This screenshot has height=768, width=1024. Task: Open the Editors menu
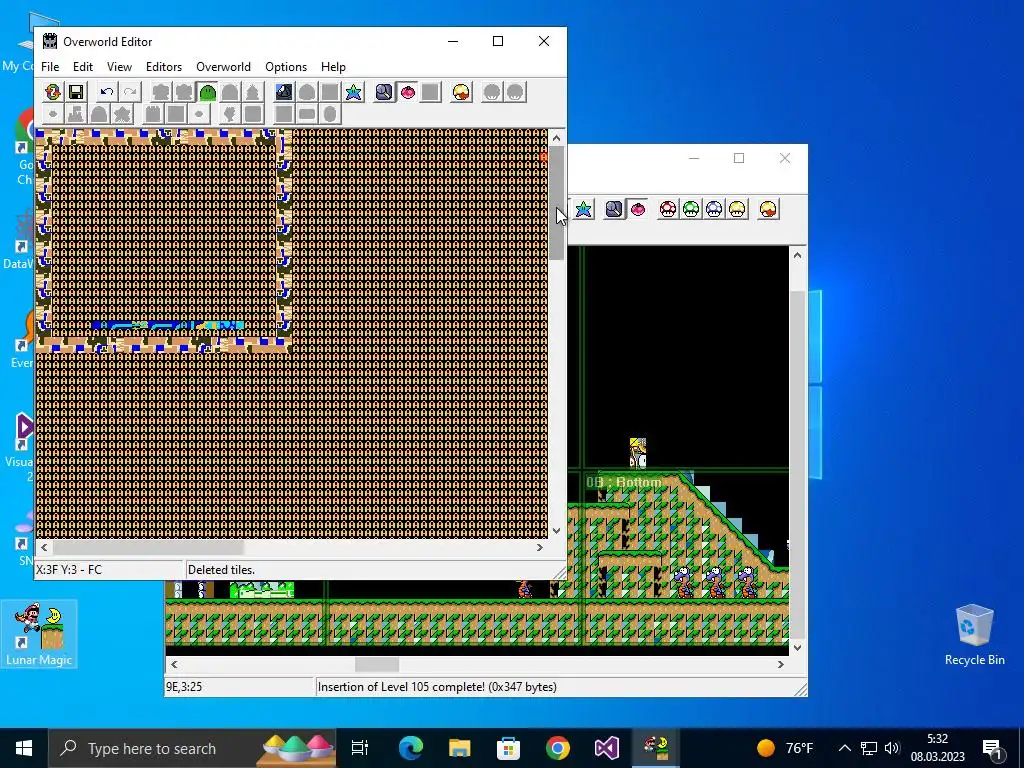click(163, 67)
